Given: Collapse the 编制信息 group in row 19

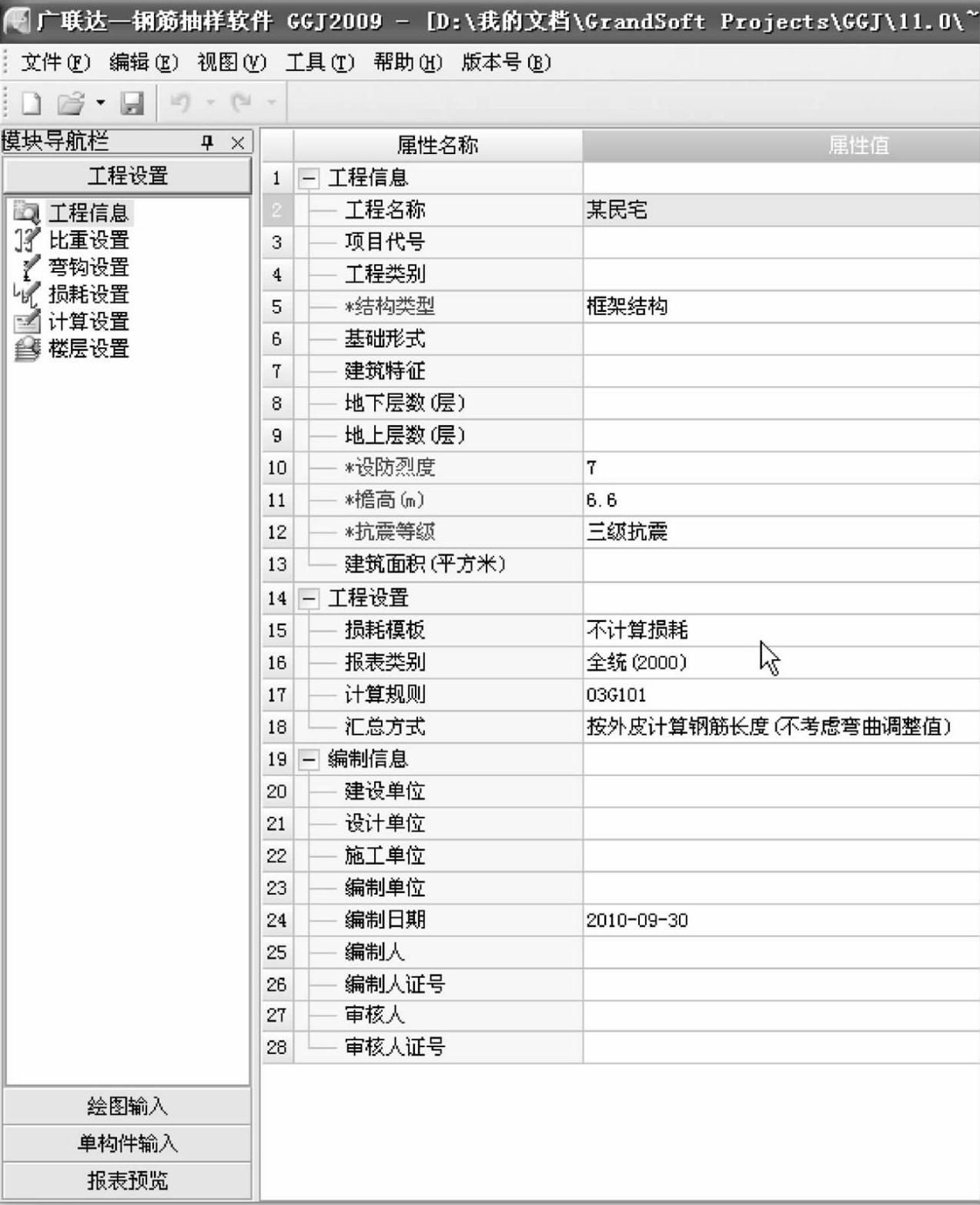Looking at the screenshot, I should pos(308,760).
